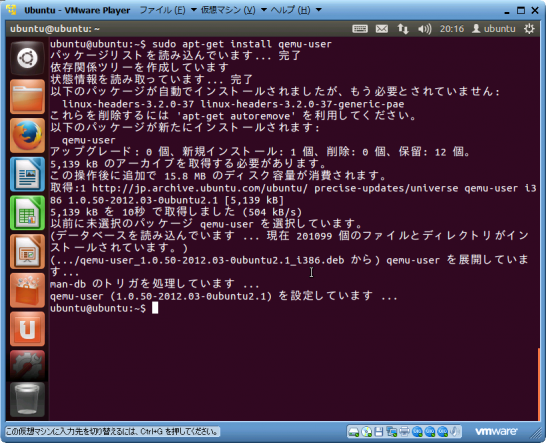Image resolution: width=546 pixels, height=443 pixels.
Task: Open the Ubuntu One launcher icon
Action: coord(27,329)
